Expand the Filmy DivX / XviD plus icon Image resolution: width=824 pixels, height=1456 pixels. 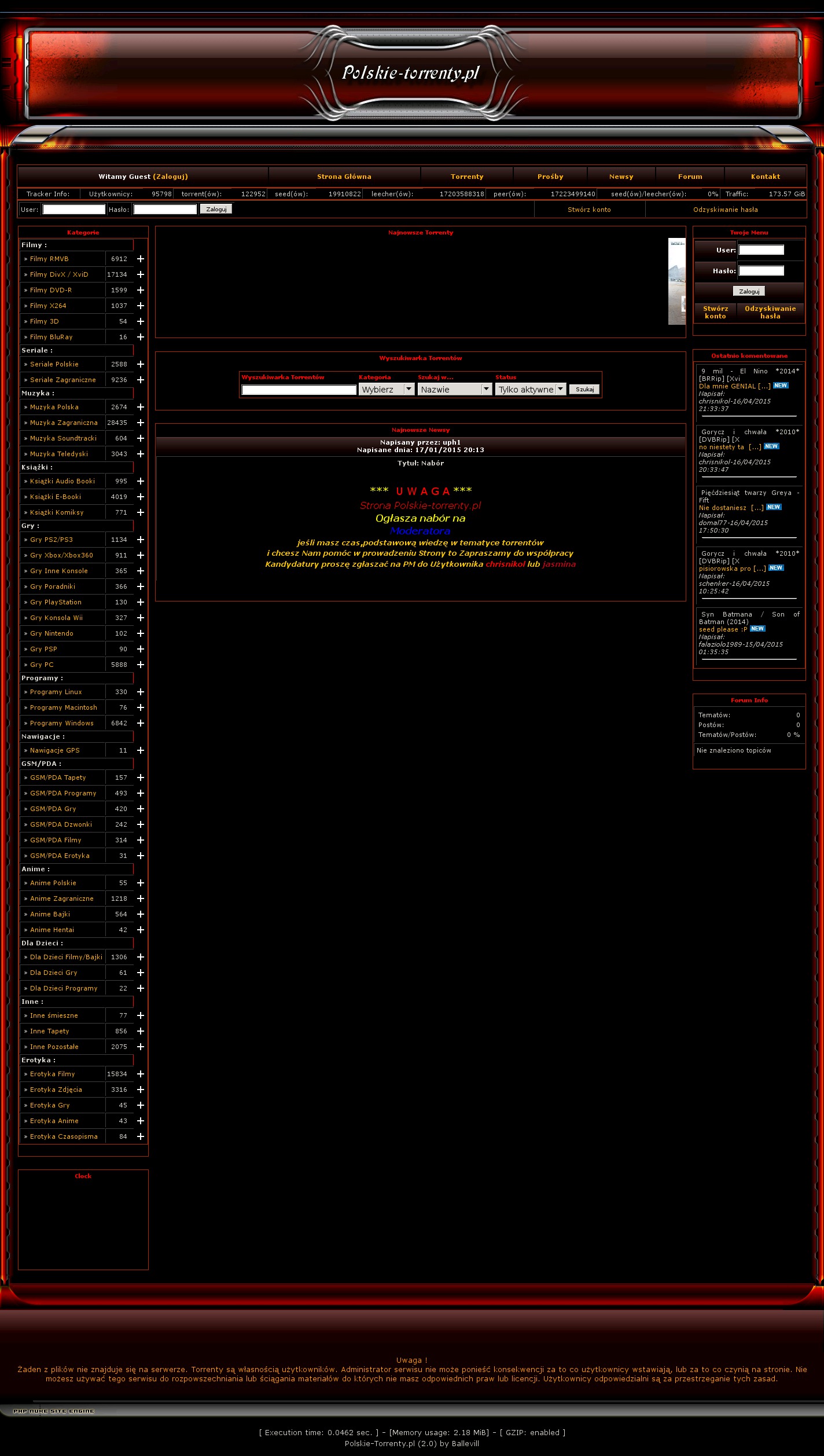(141, 274)
